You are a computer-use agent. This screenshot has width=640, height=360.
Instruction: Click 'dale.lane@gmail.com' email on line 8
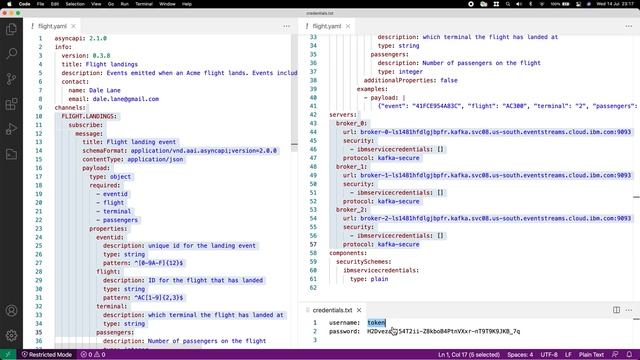(x=125, y=99)
